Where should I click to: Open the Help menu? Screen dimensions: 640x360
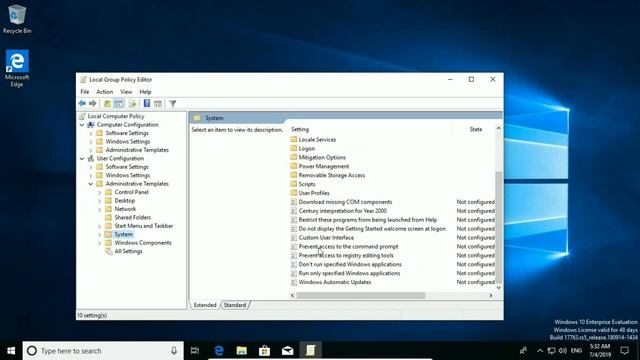point(145,92)
